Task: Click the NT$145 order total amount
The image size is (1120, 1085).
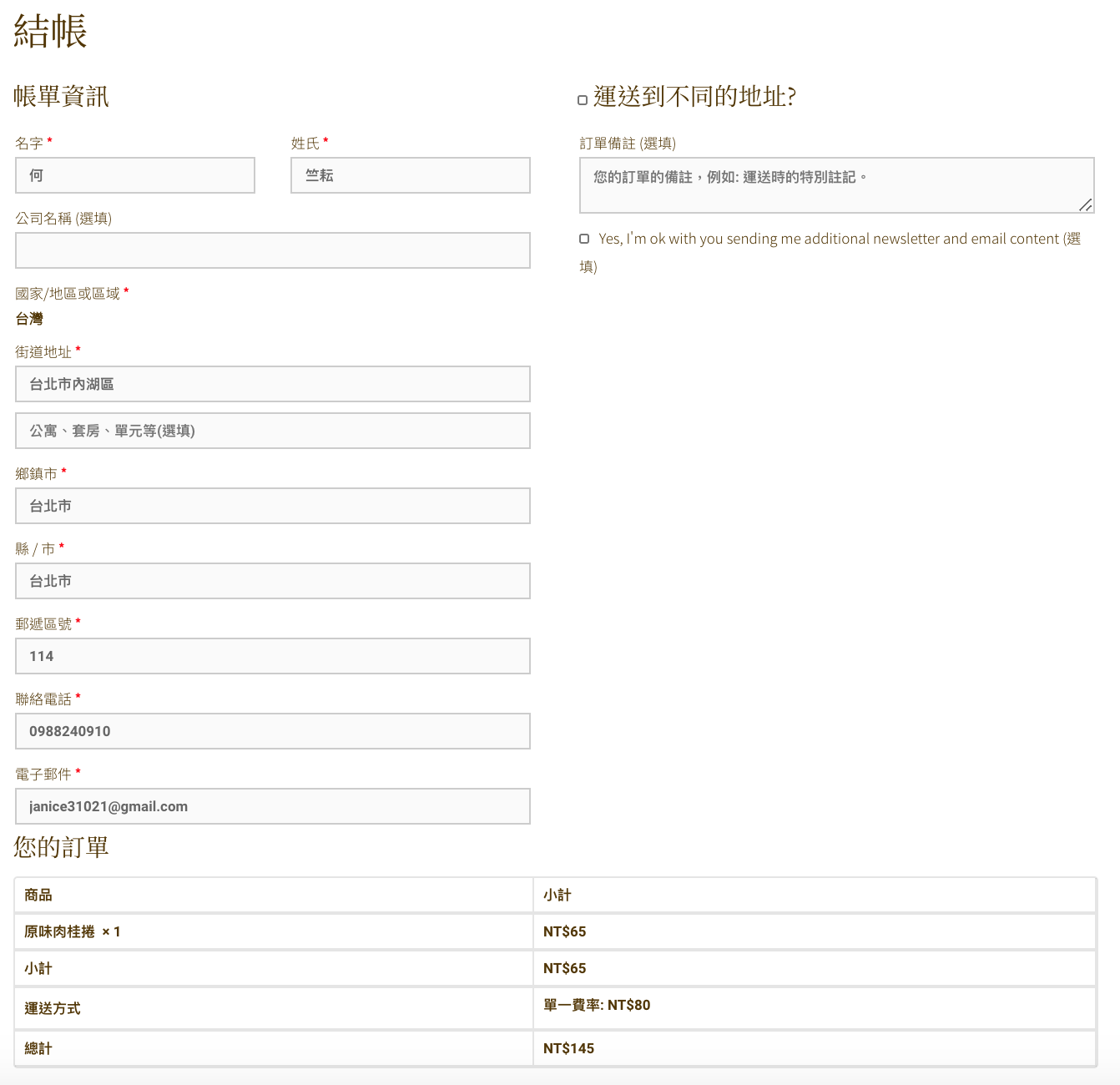Action: coord(568,1048)
